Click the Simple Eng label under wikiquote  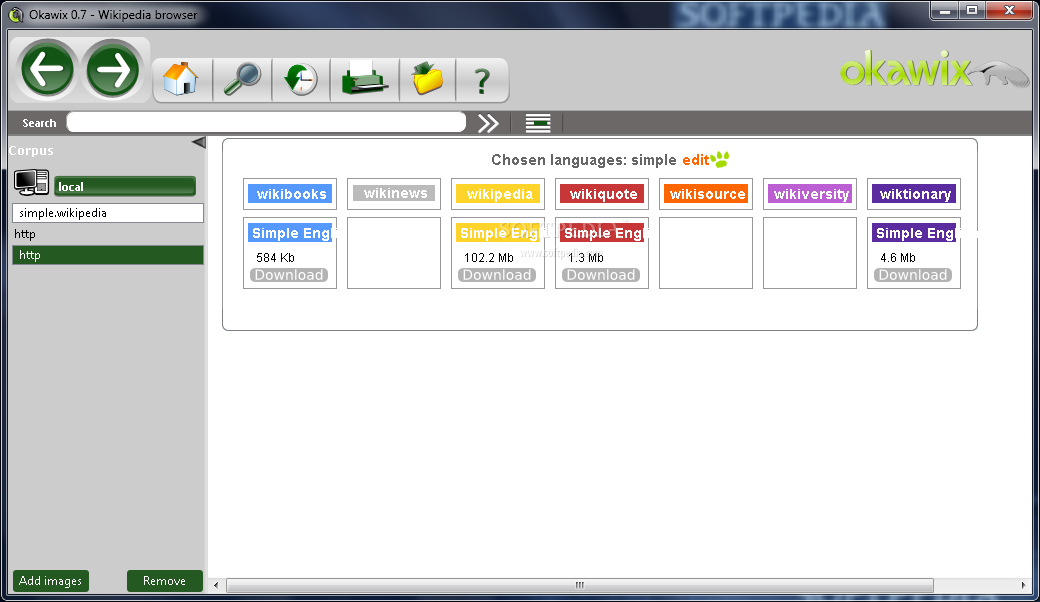coord(602,233)
